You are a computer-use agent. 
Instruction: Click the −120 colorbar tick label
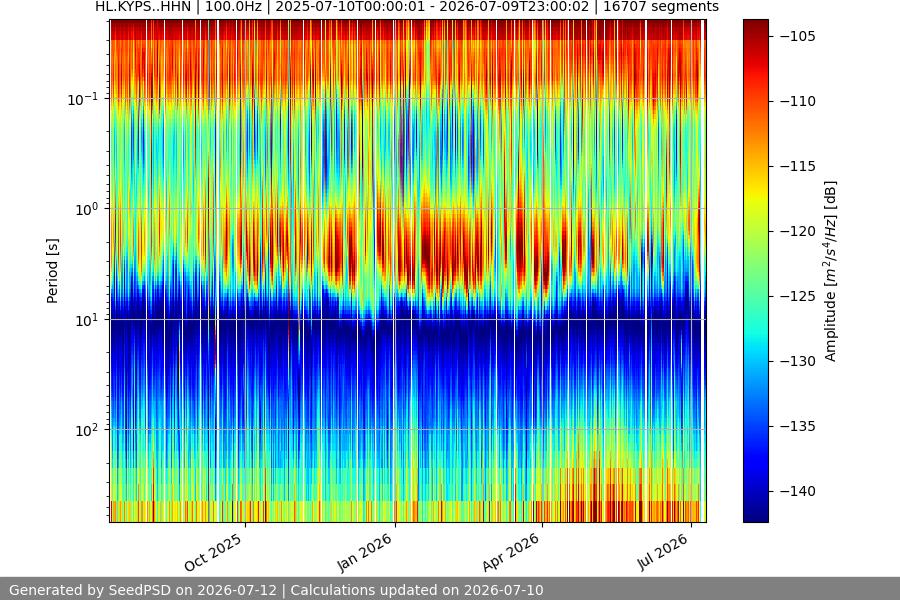tap(798, 231)
